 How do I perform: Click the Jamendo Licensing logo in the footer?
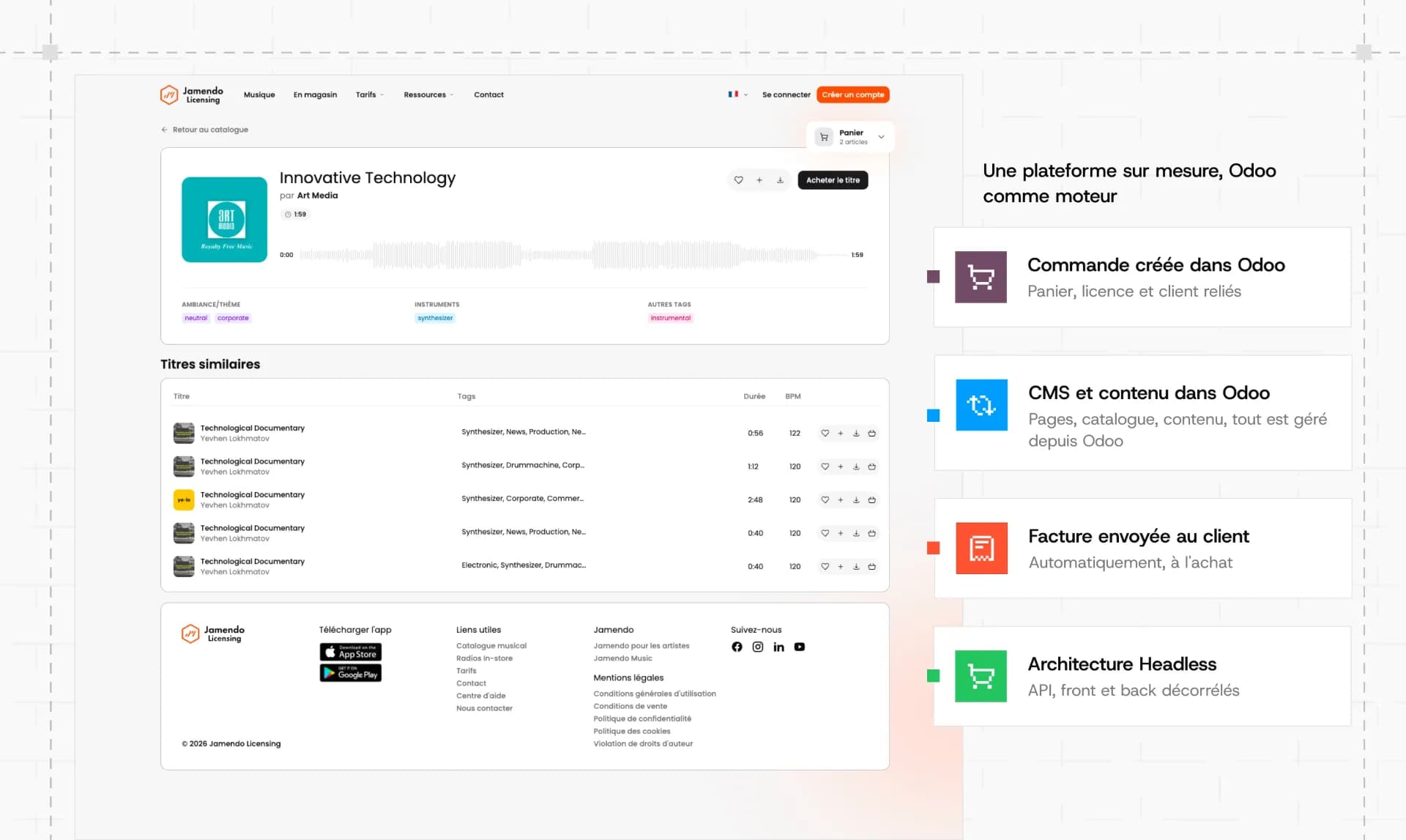(x=213, y=633)
